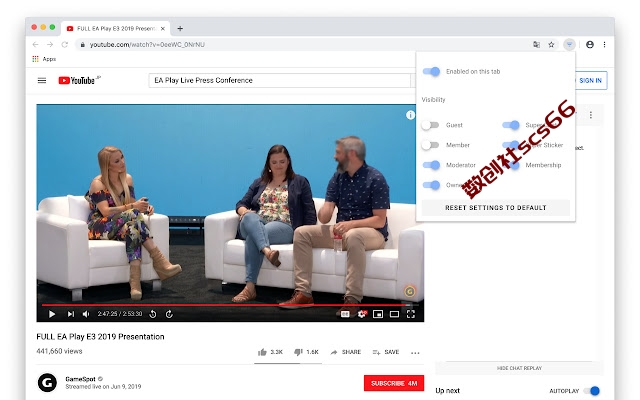This screenshot has height=400, width=640.
Task: Open the GameSpot channel avatar
Action: click(47, 383)
